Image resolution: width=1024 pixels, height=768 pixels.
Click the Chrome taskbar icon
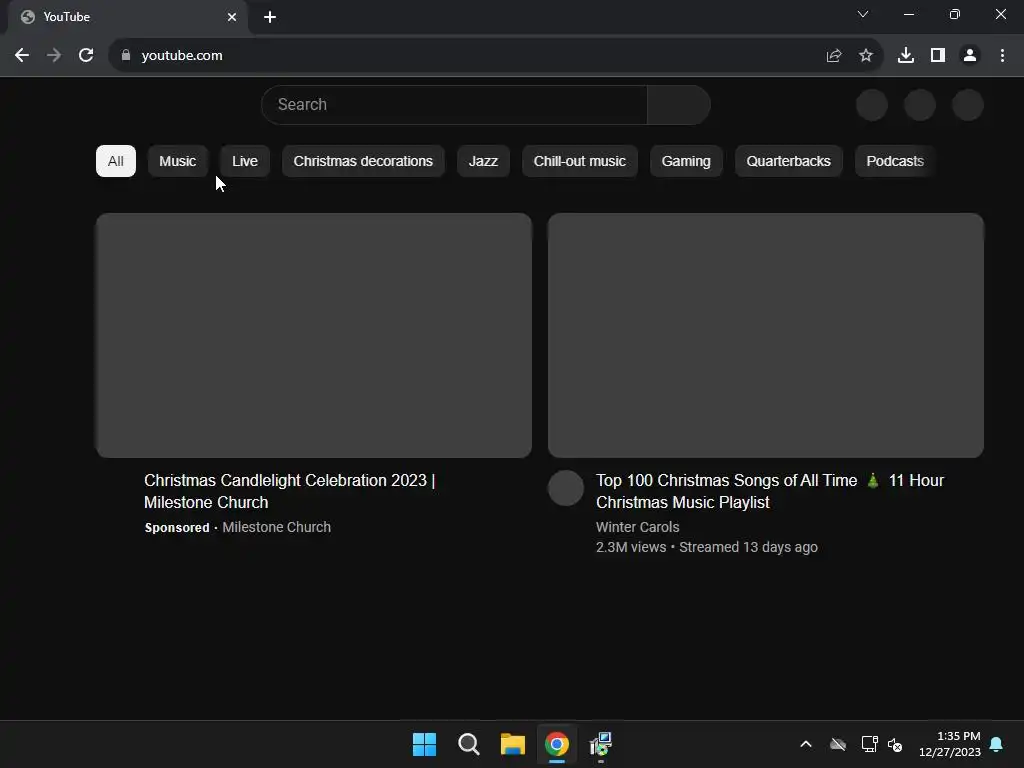click(557, 744)
